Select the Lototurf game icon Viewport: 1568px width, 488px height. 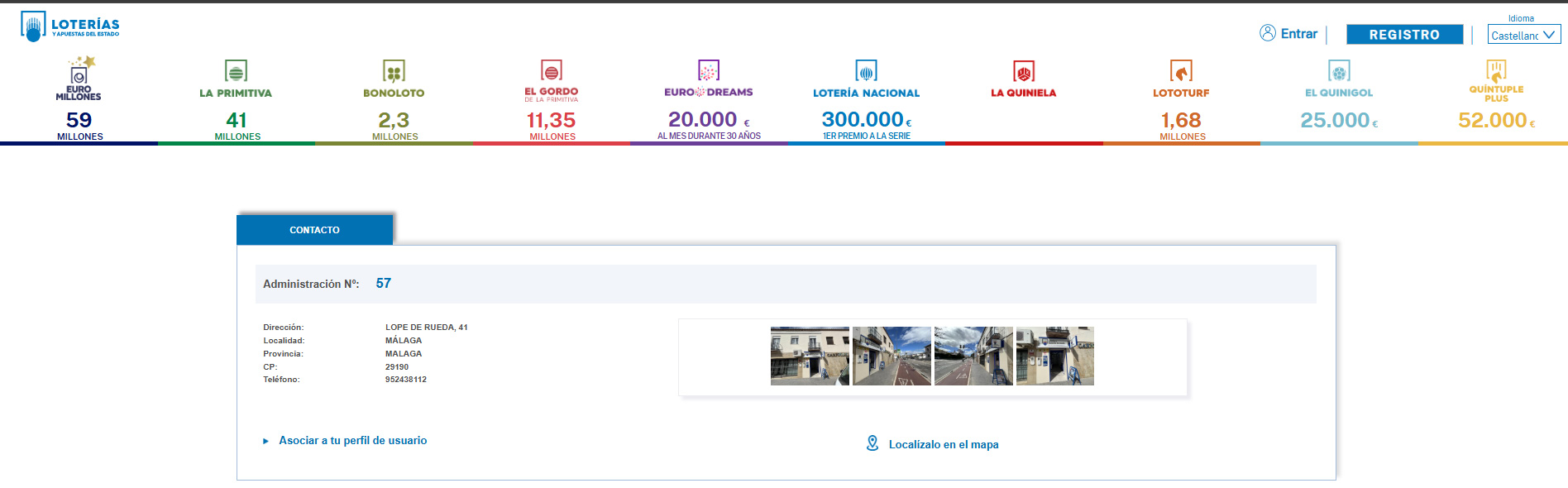point(1181,71)
